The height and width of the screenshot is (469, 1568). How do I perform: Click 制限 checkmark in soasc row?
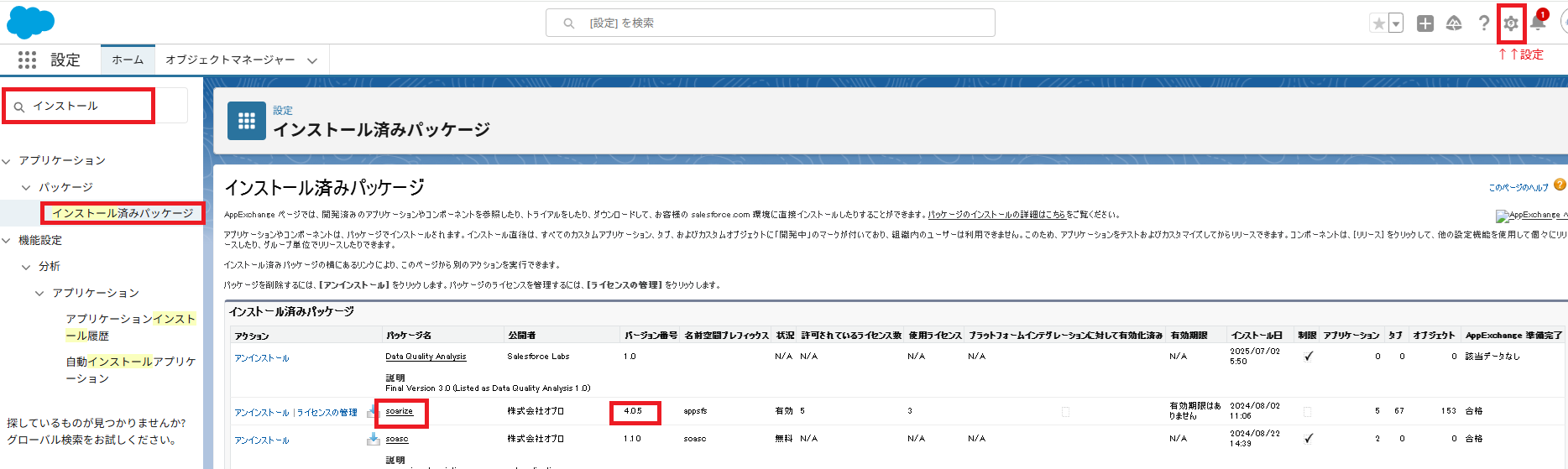(1309, 438)
